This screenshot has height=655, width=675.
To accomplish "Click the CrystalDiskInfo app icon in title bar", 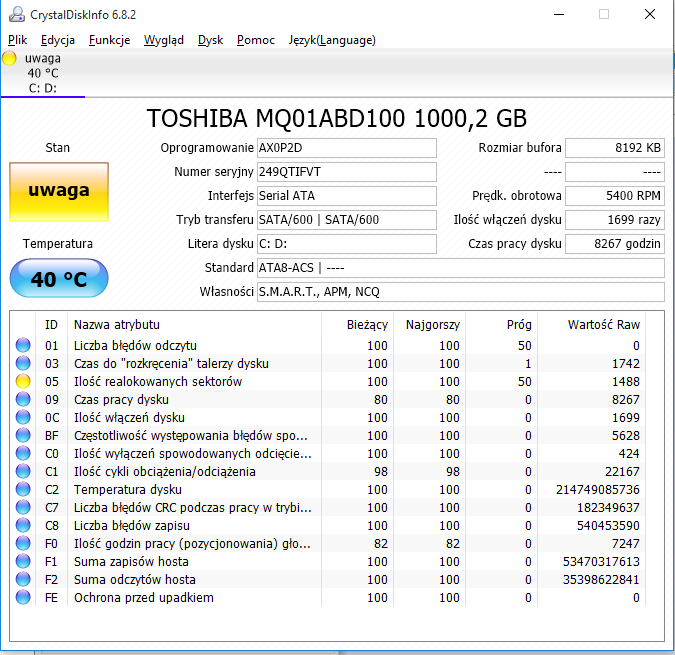I will pos(17,14).
